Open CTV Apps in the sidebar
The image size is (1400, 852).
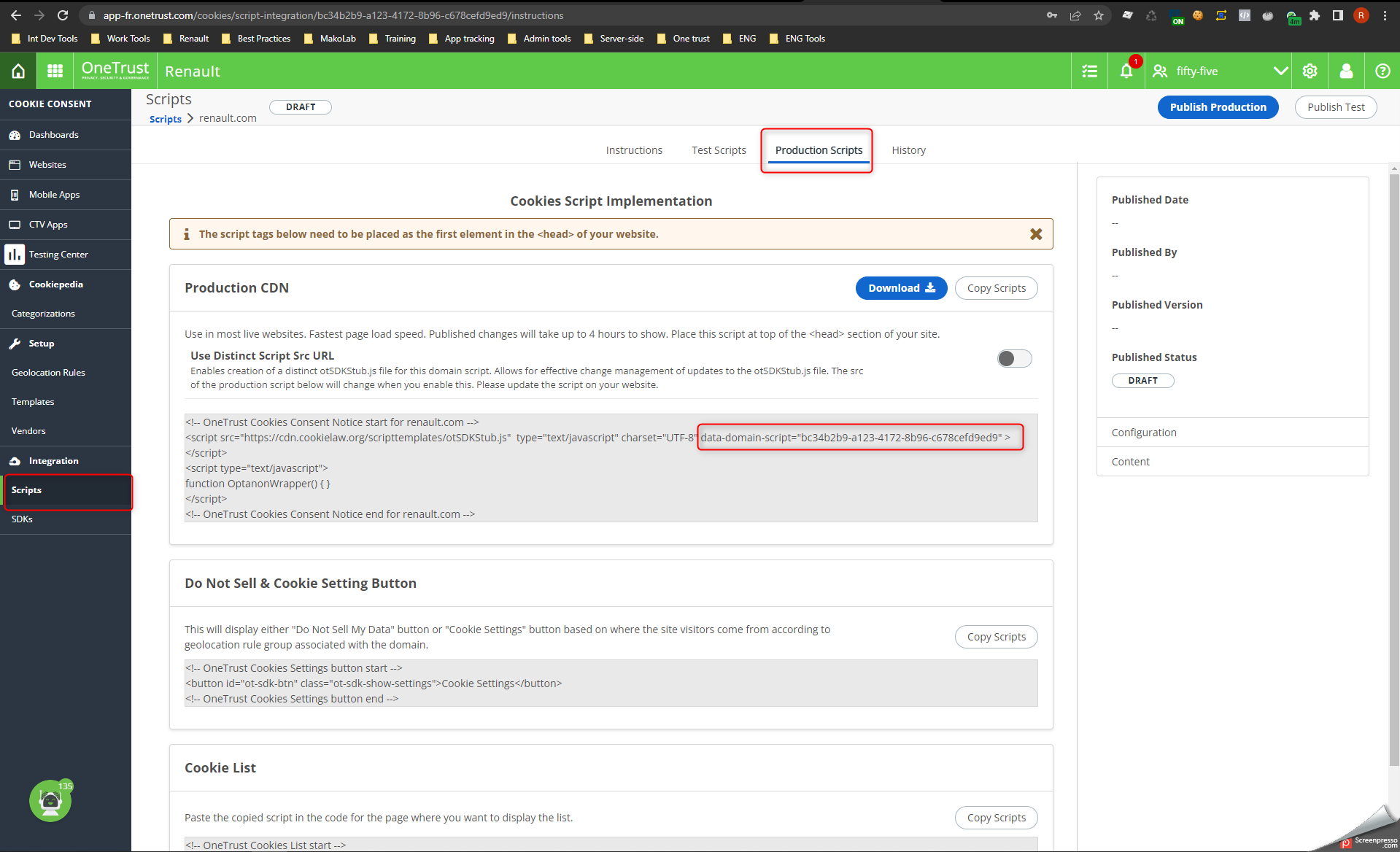tap(66, 225)
